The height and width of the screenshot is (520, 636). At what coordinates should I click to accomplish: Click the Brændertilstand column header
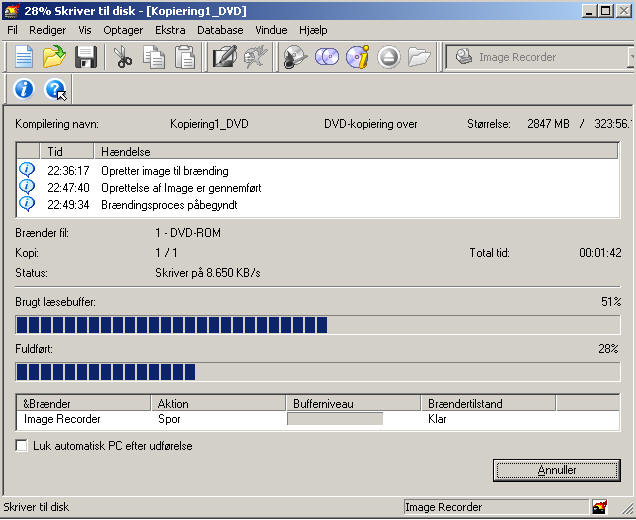click(x=488, y=403)
